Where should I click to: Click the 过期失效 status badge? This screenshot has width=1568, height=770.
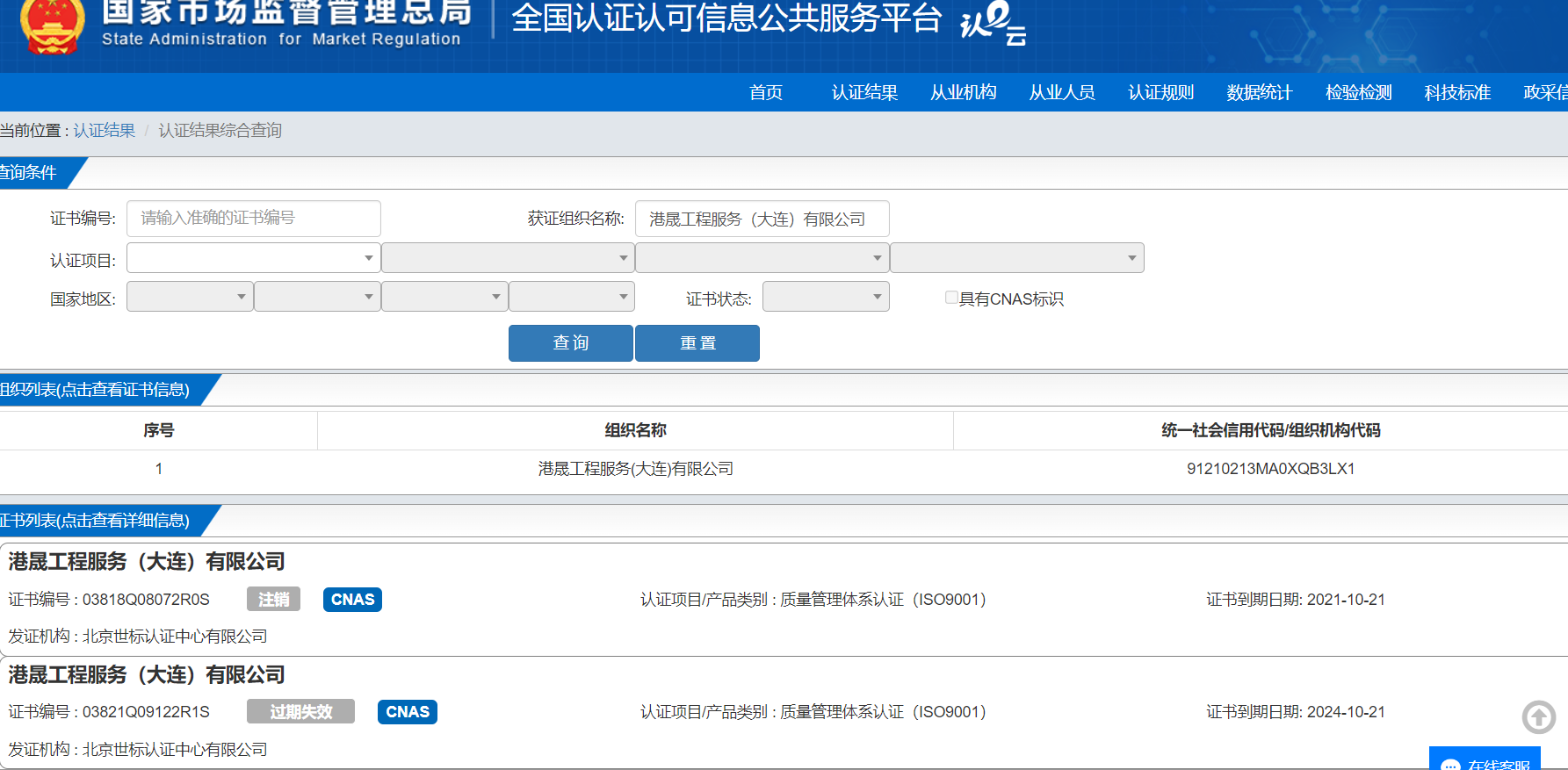click(300, 712)
